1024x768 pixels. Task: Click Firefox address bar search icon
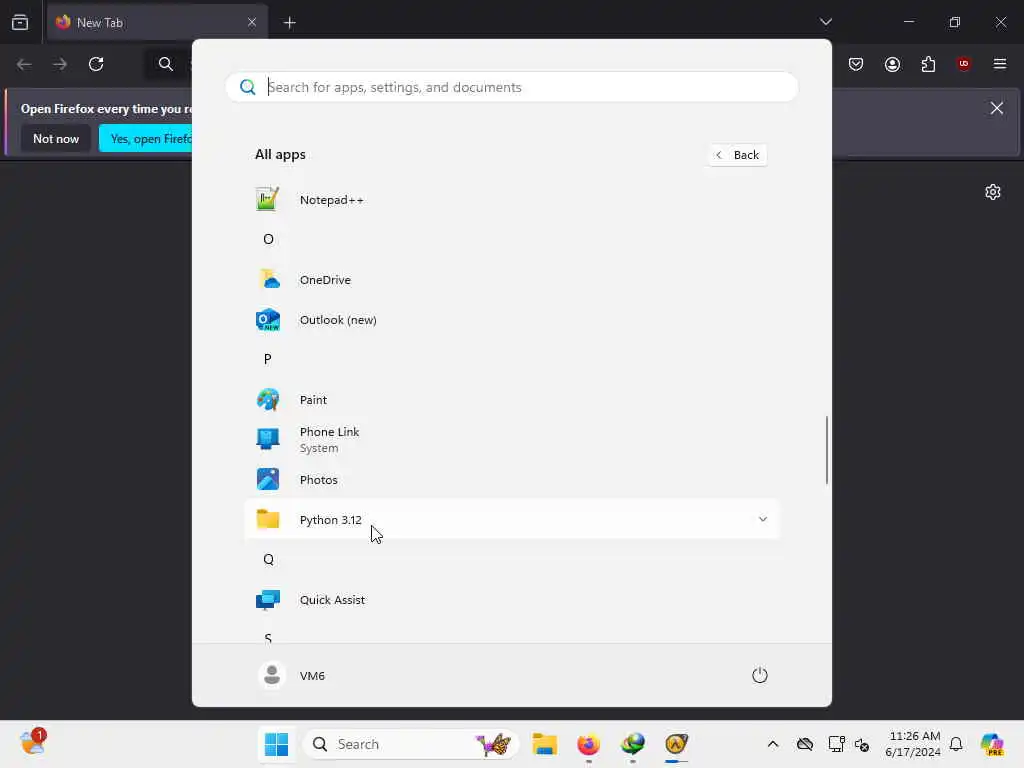click(x=166, y=64)
